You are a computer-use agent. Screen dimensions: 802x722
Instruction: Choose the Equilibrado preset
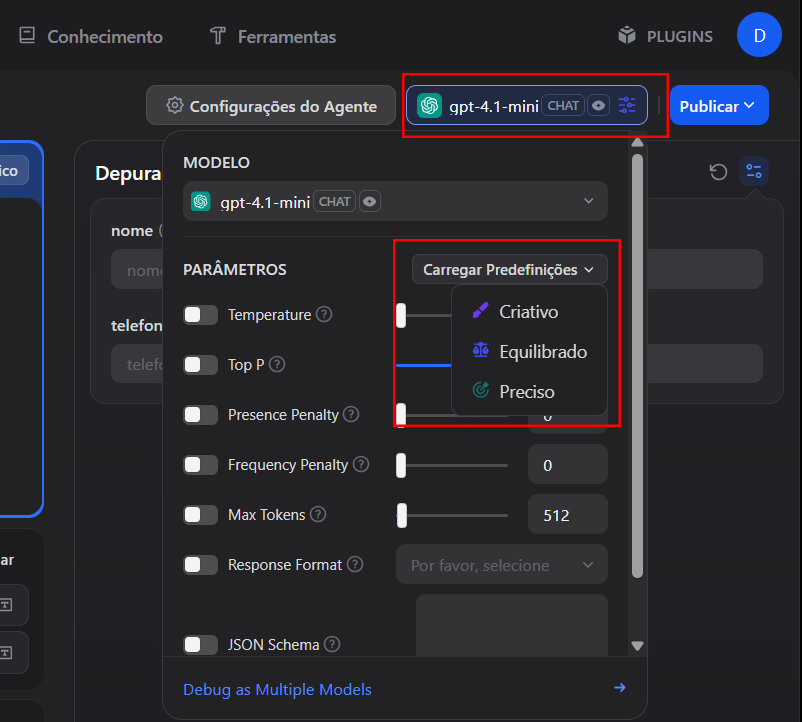pos(529,351)
